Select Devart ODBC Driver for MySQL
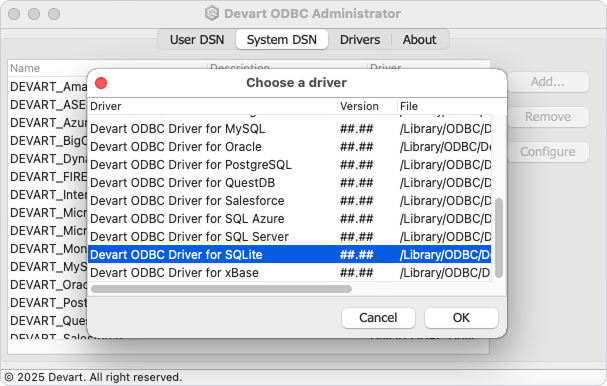Screen dimensions: 607x386 [x=289, y=129]
